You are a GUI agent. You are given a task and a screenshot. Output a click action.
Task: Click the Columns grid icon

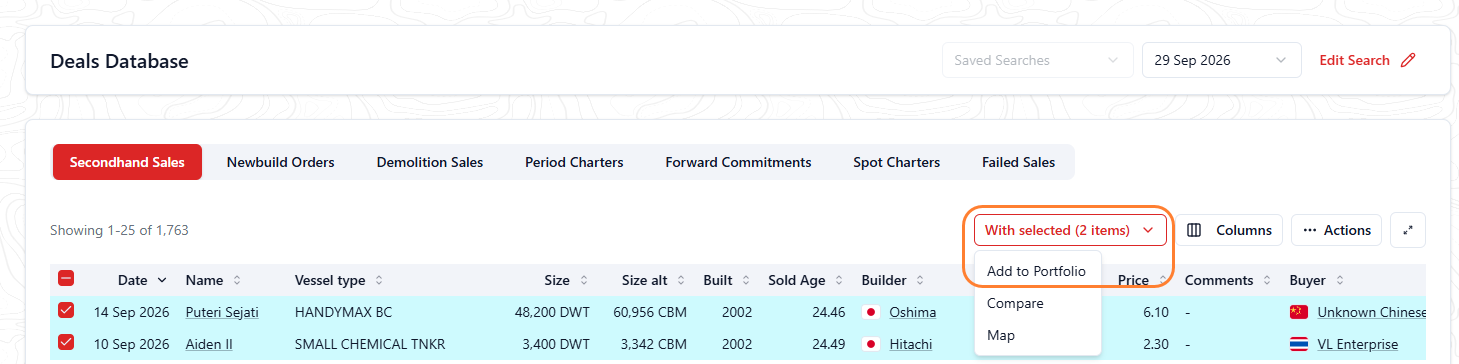click(1194, 230)
